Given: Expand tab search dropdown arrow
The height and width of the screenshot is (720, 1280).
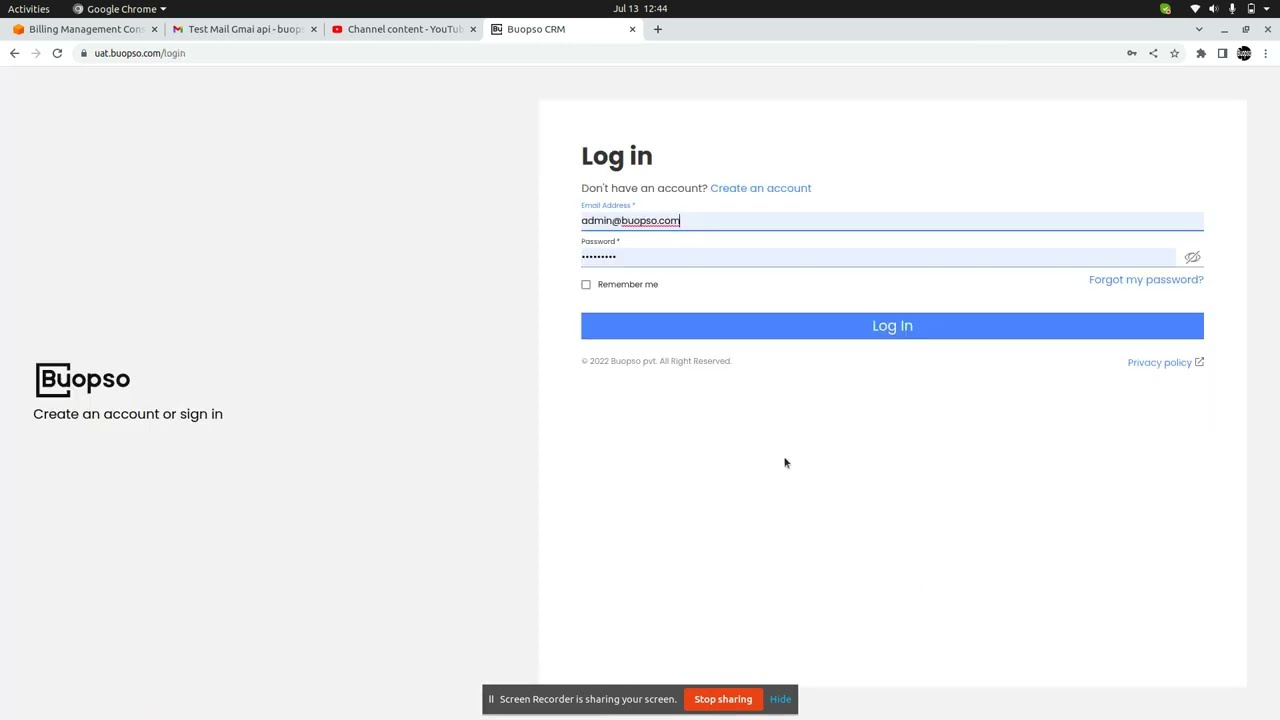Looking at the screenshot, I should coord(1199,29).
